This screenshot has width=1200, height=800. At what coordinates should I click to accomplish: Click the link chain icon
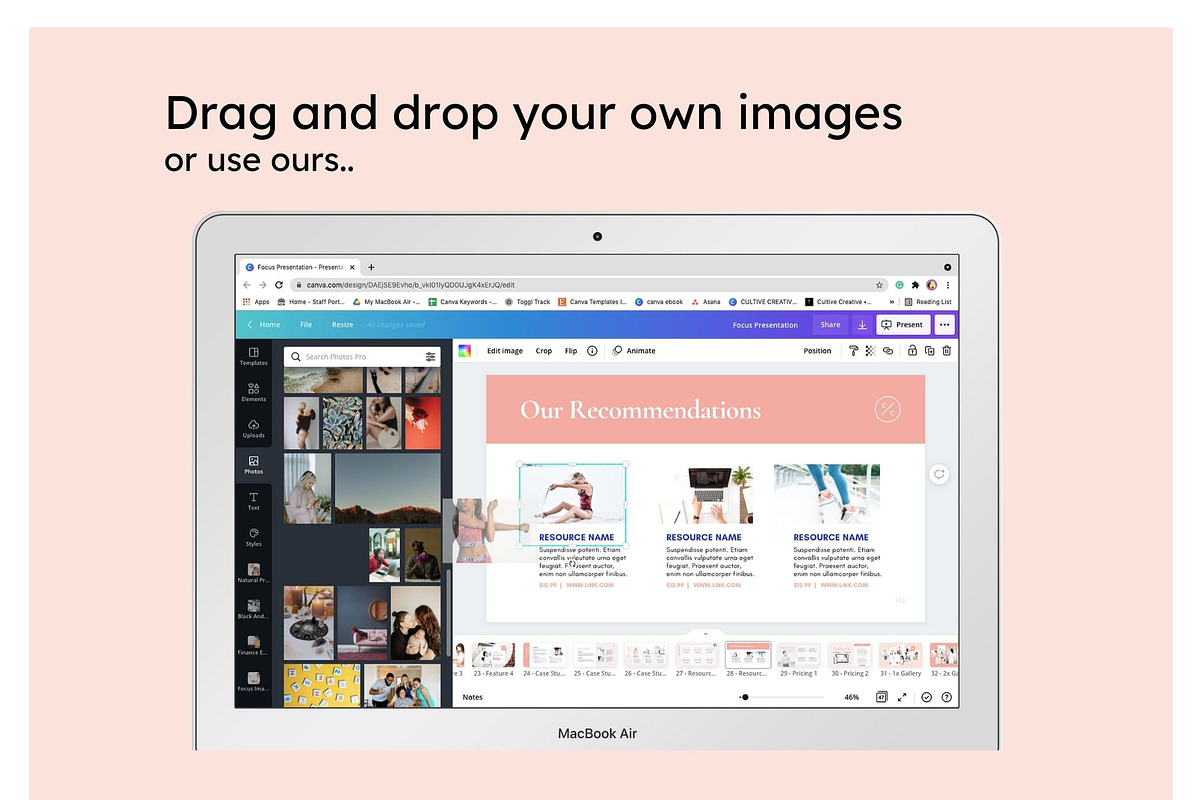[887, 351]
